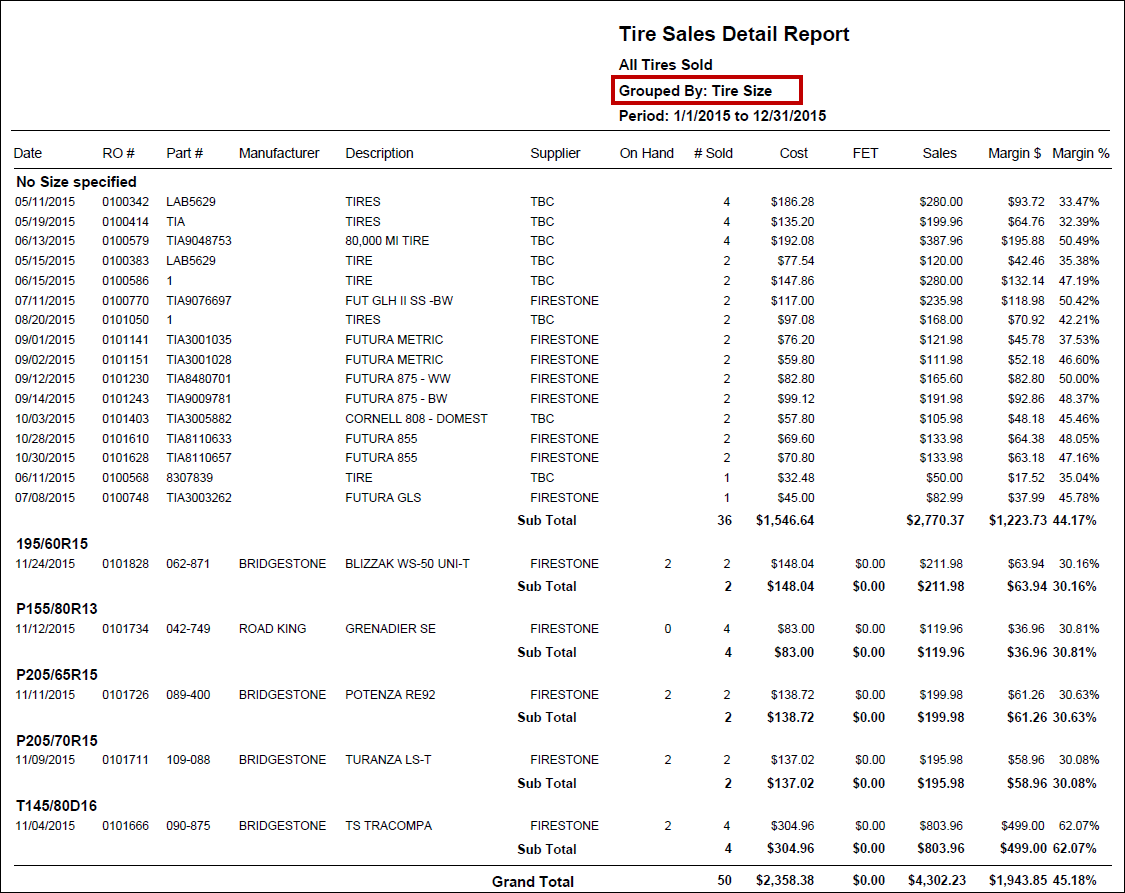The height and width of the screenshot is (893, 1125).
Task: Select the Period date range text
Action: tap(722, 115)
